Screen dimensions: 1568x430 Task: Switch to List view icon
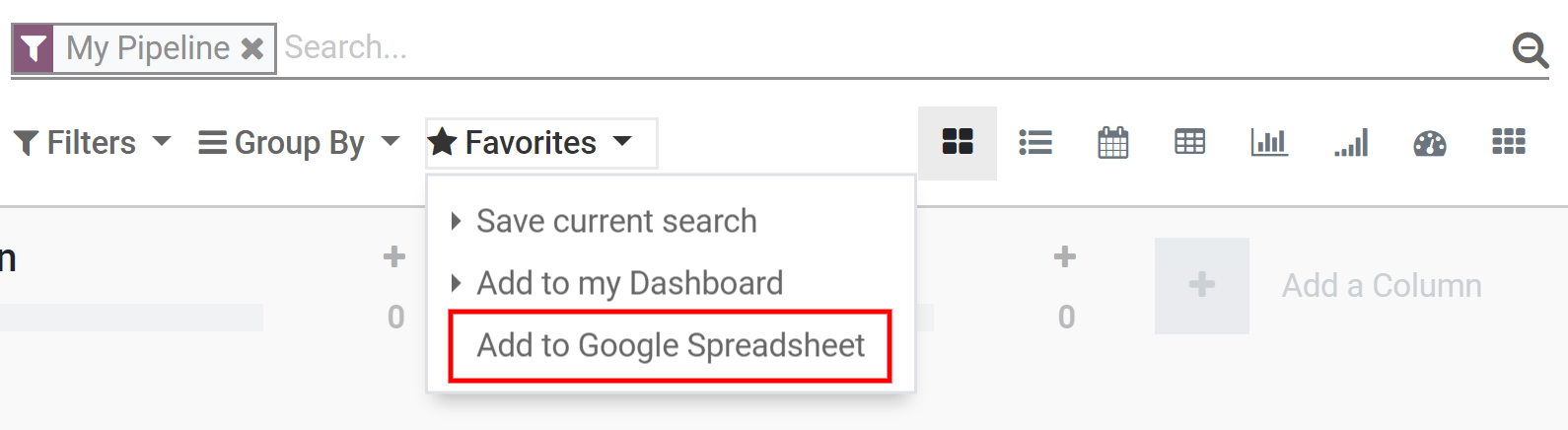pyautogui.click(x=1035, y=143)
